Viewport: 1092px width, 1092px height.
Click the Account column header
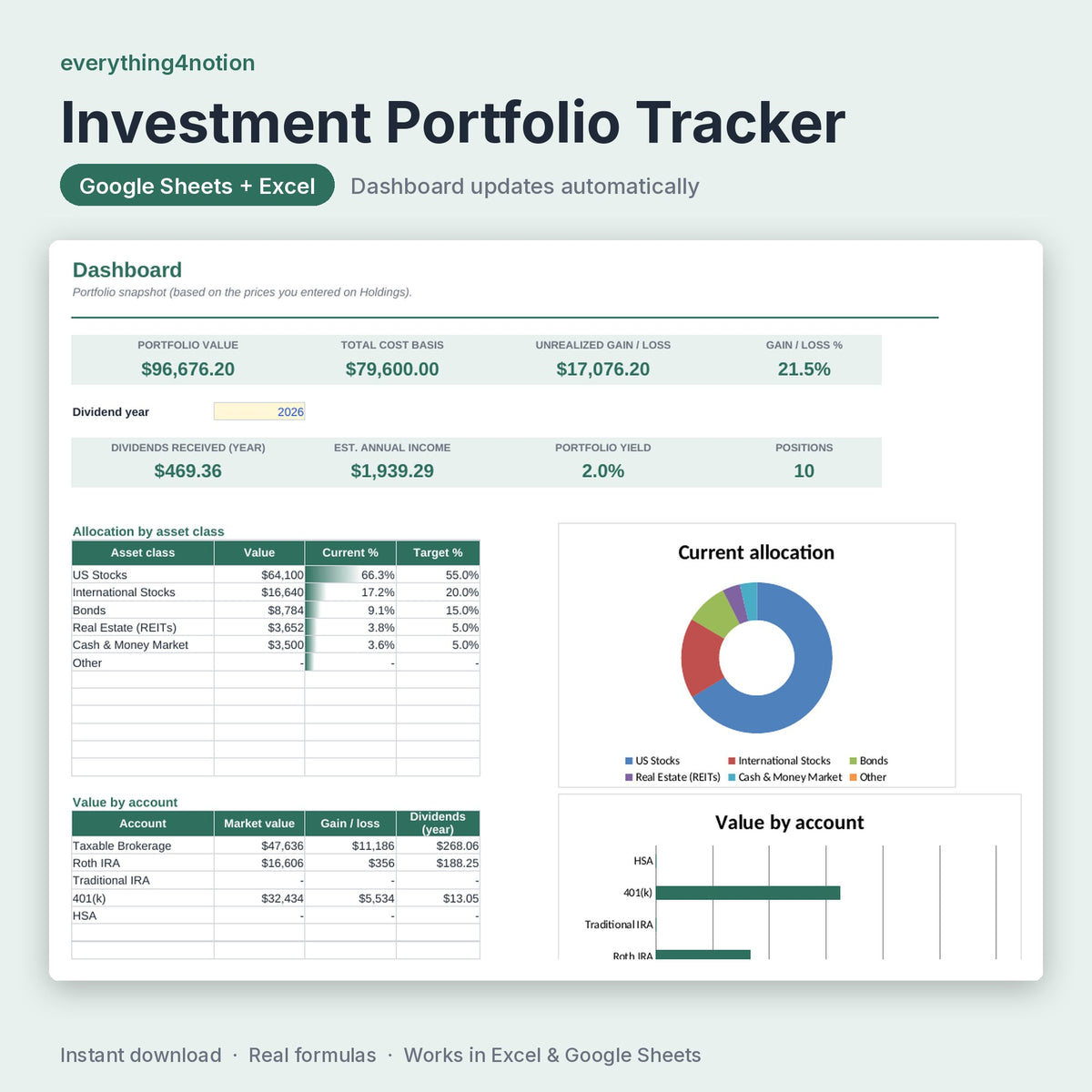click(x=143, y=824)
